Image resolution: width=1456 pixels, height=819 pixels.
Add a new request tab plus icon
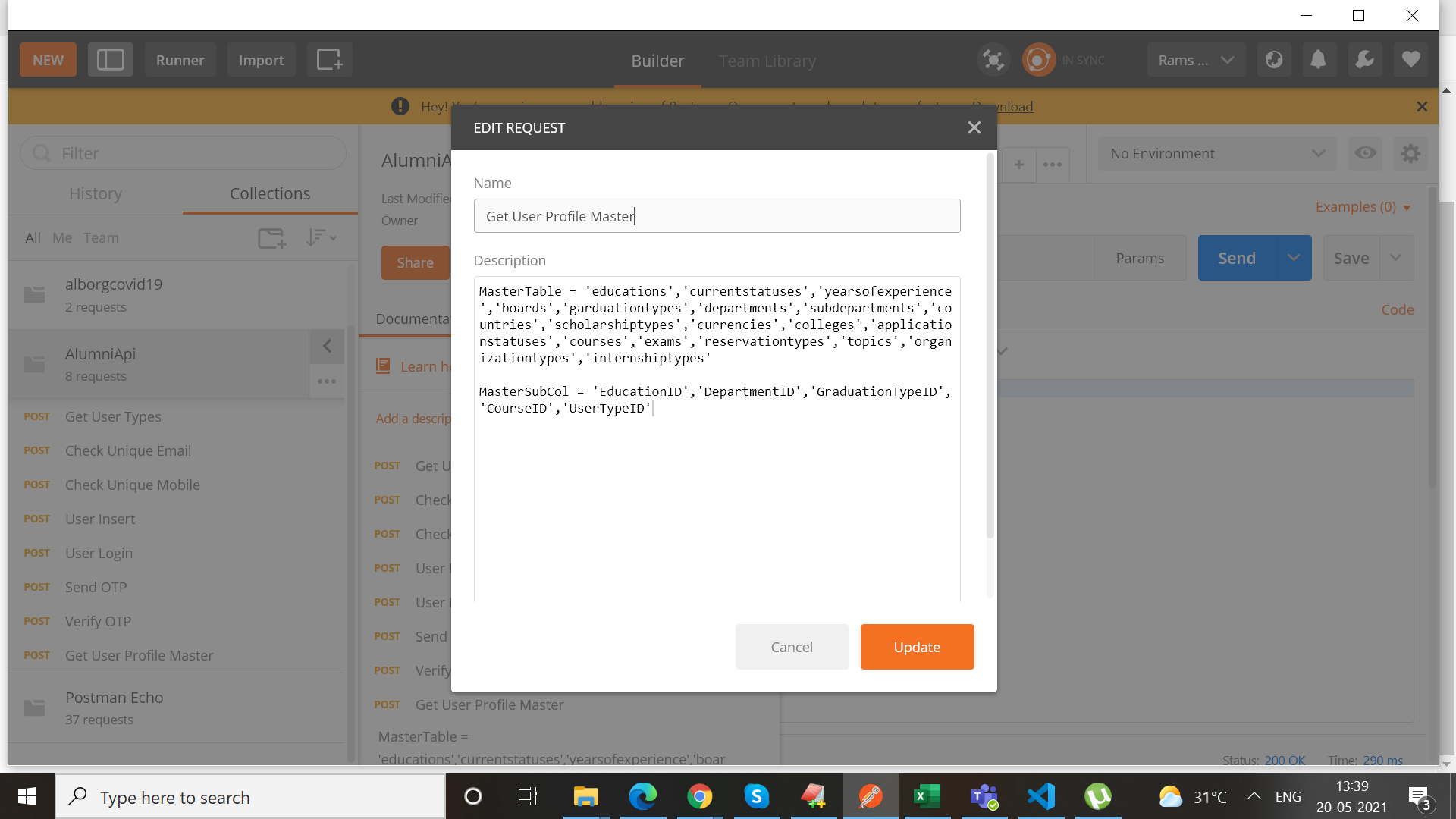1019,165
